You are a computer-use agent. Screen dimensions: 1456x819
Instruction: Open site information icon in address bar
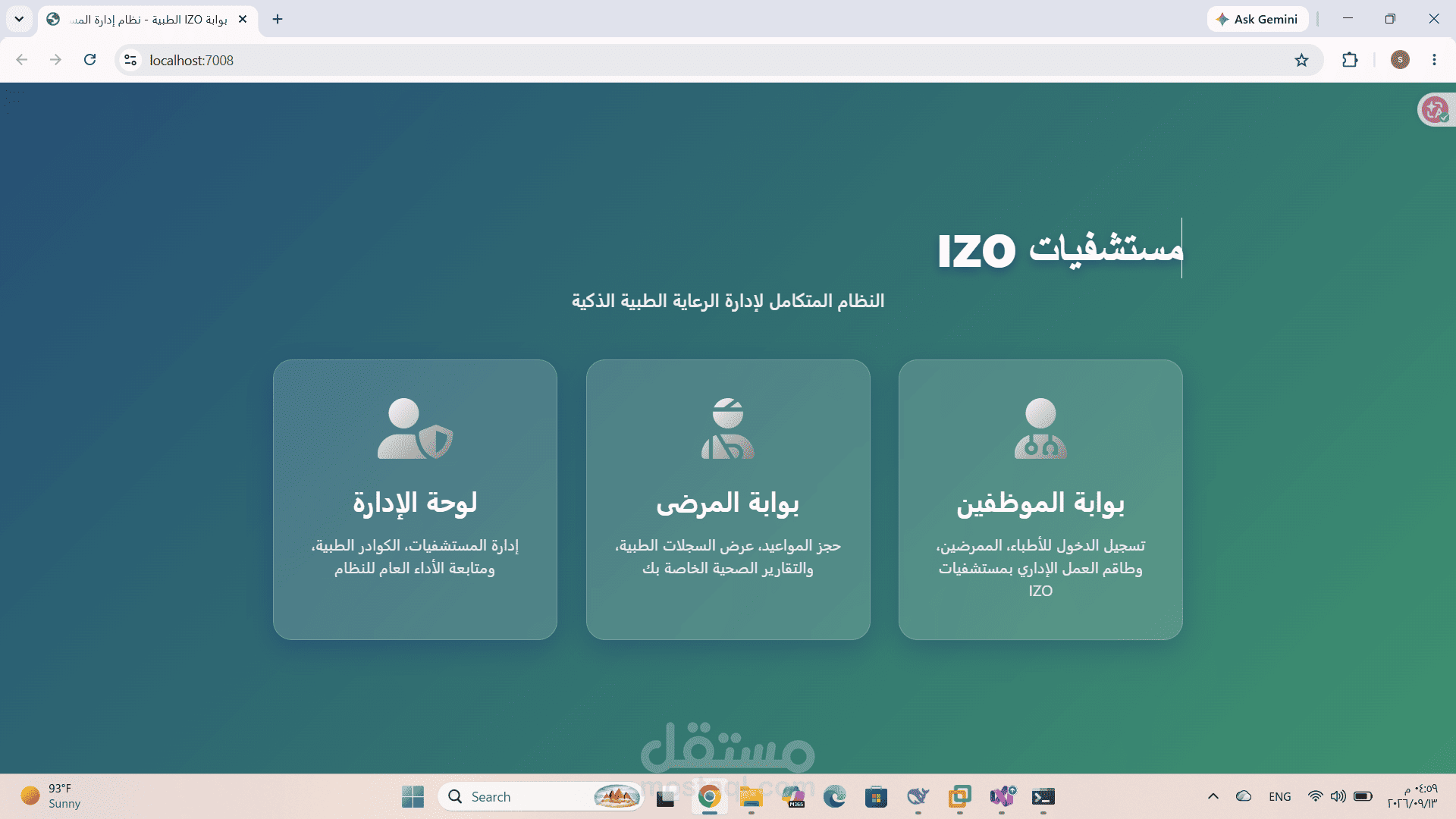coord(130,60)
